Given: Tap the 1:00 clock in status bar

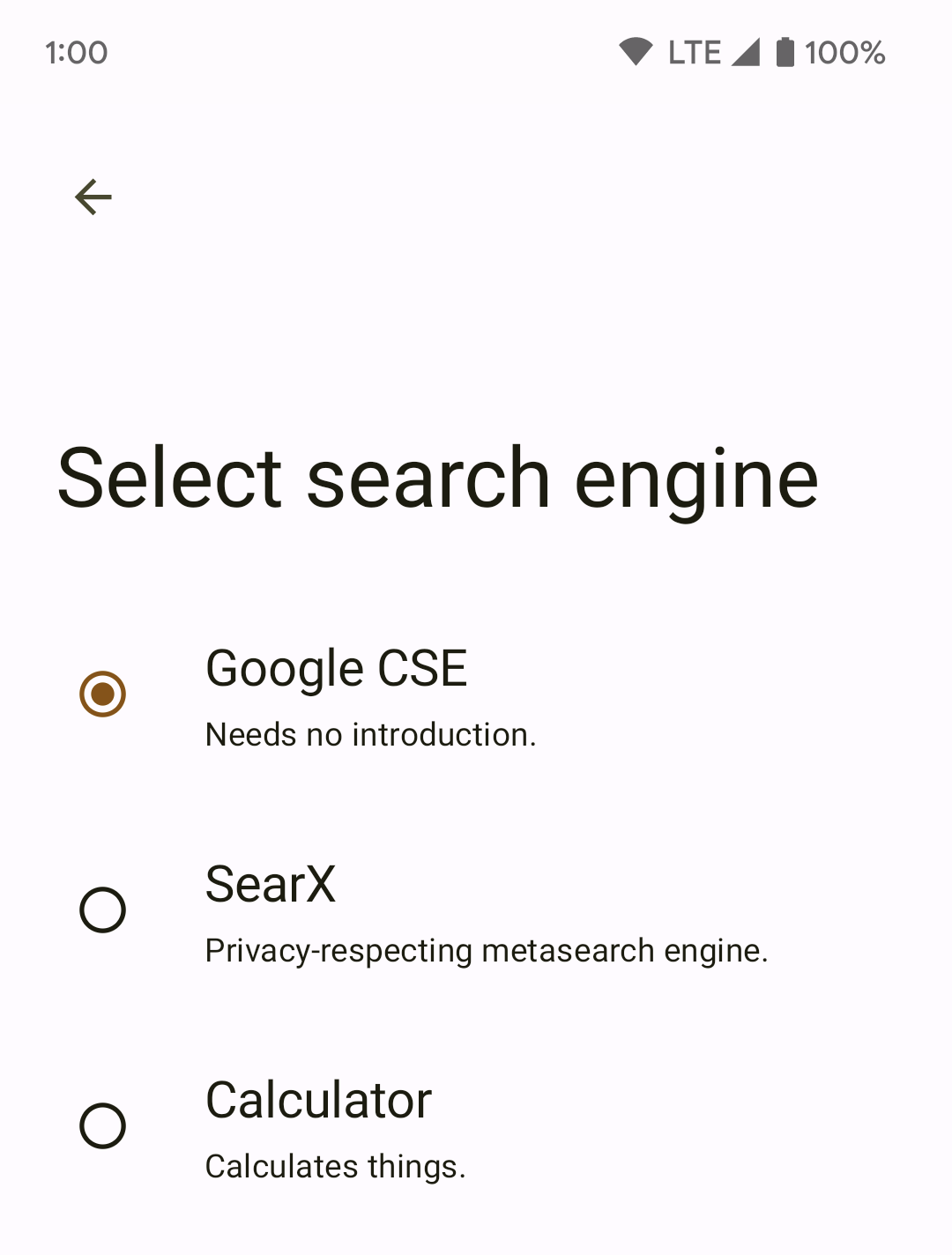Looking at the screenshot, I should (77, 53).
